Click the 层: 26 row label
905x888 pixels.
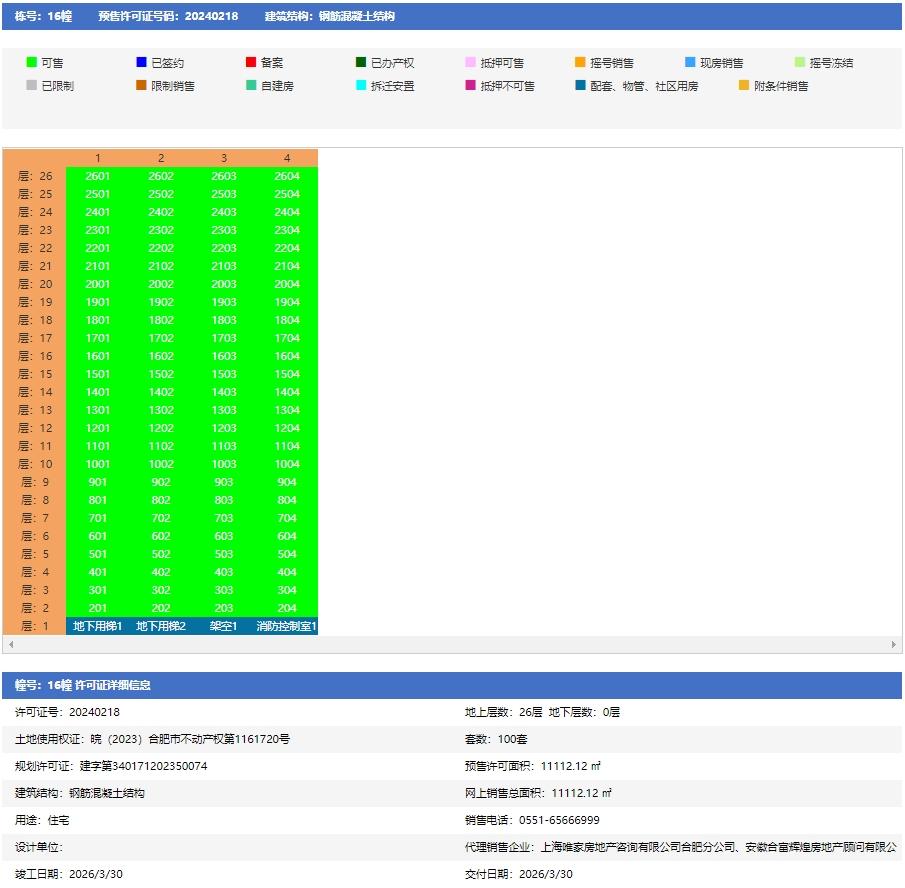pos(35,176)
